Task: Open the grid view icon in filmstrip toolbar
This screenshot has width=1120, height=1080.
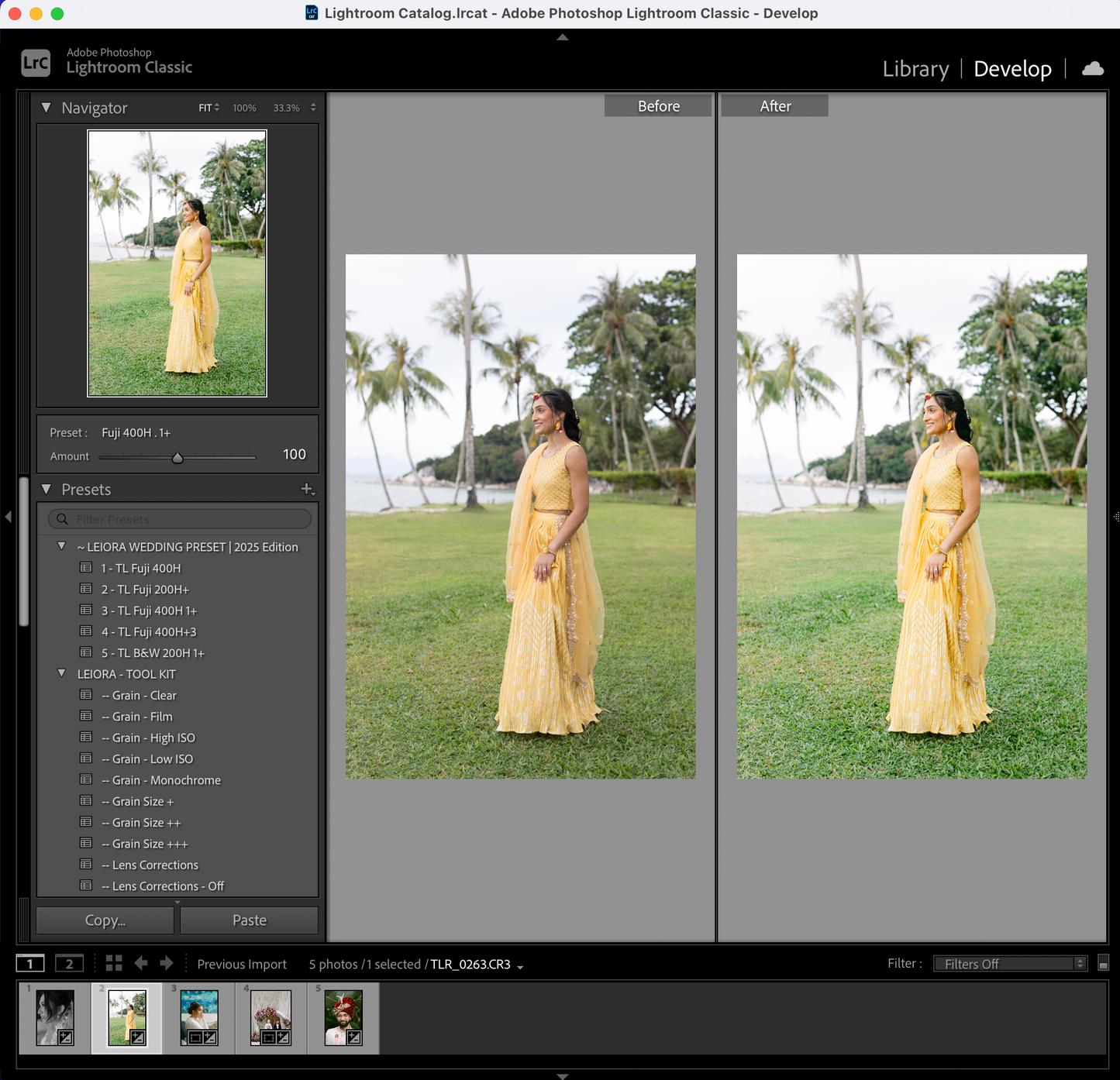Action: 114,963
